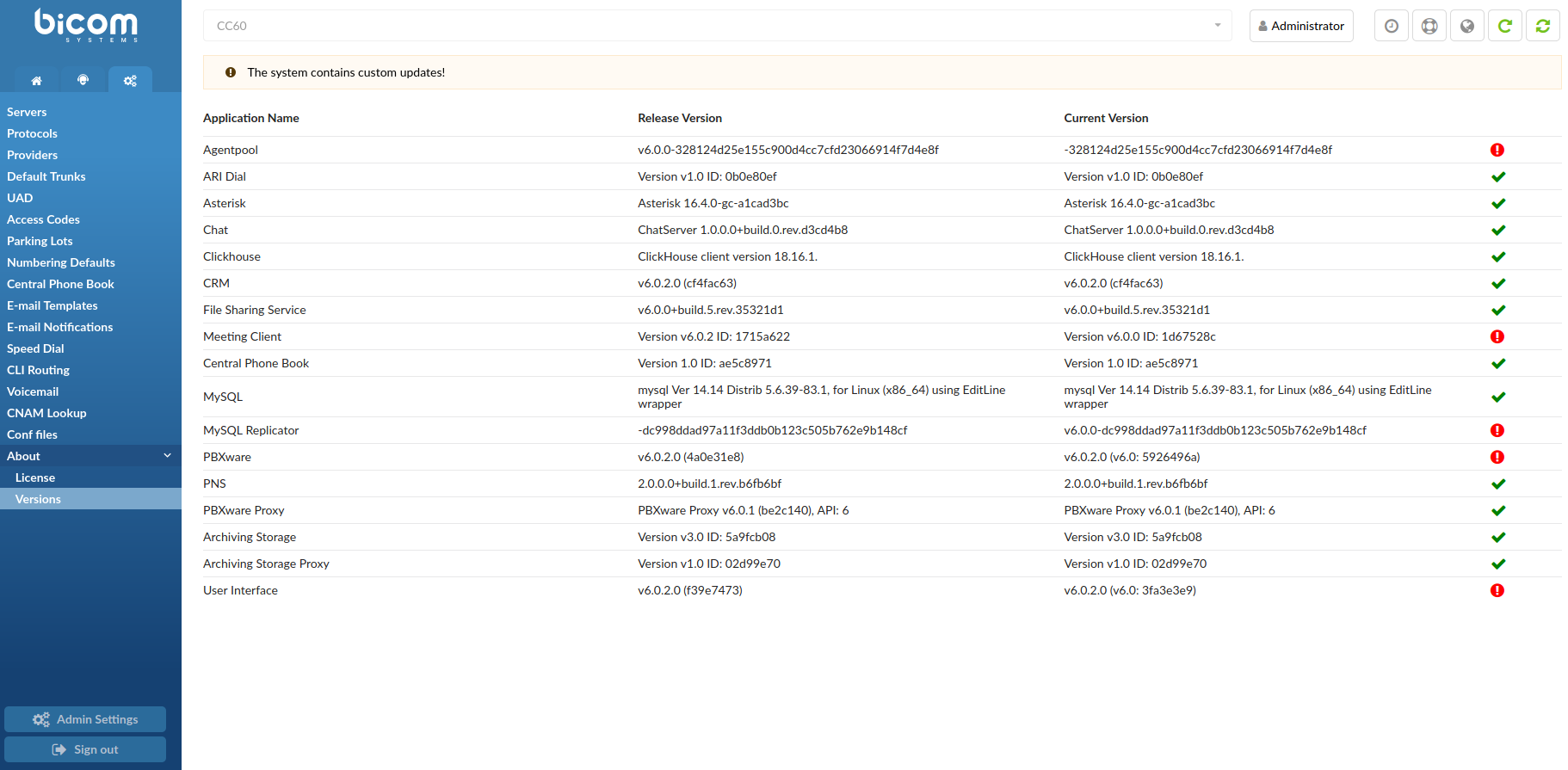Open CNAM Lookup menu item
The image size is (1568, 770).
46,413
